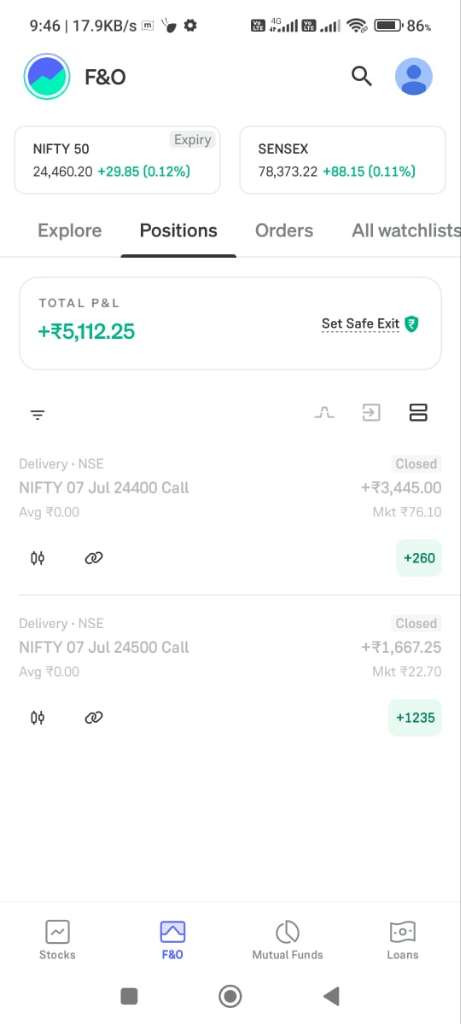Open option chain link for 24500 Call
The width and height of the screenshot is (461, 1024).
93,718
